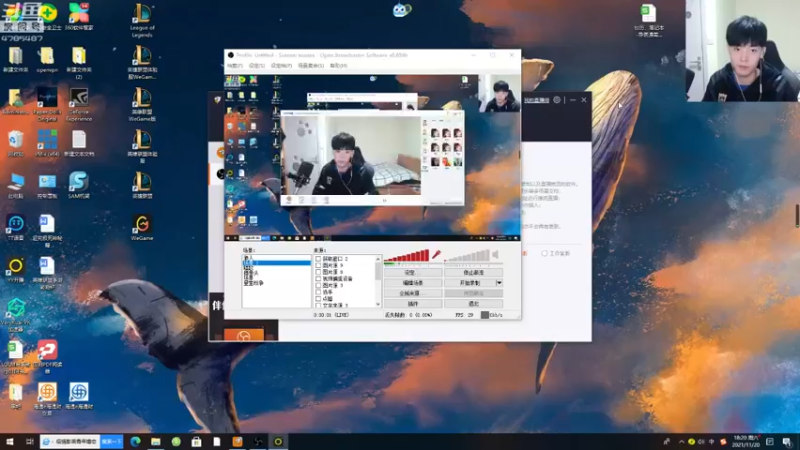This screenshot has height=450, width=800.
Task: Open the League of Legends desktop shortcut
Action: 142,20
